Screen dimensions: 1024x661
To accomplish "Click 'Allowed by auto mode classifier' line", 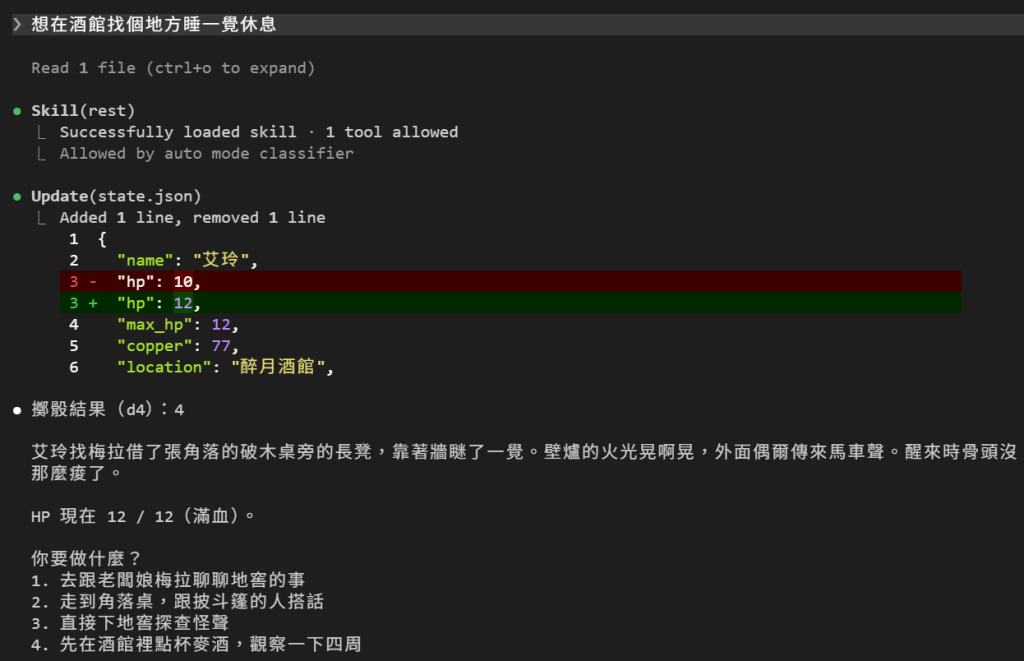I will [206, 153].
